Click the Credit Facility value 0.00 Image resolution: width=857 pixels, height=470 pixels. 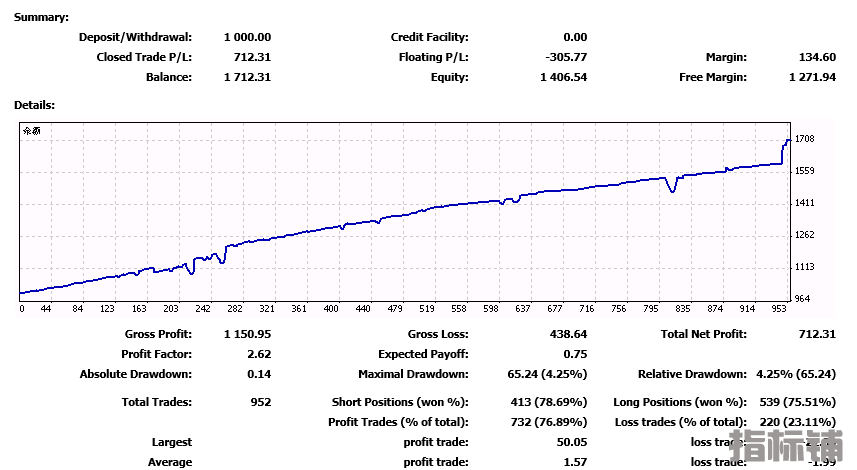coord(576,37)
